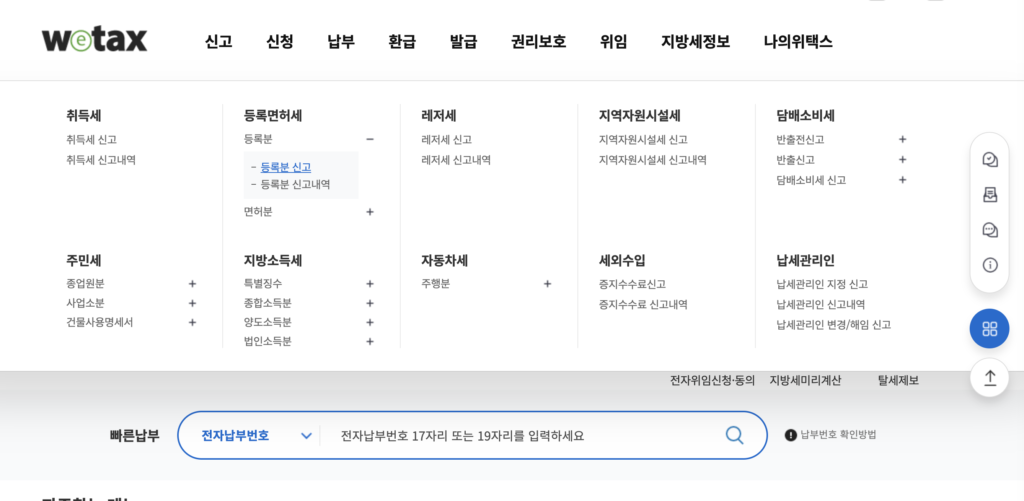The height and width of the screenshot is (501, 1024).
Task: Open the 발급 top menu
Action: [463, 42]
